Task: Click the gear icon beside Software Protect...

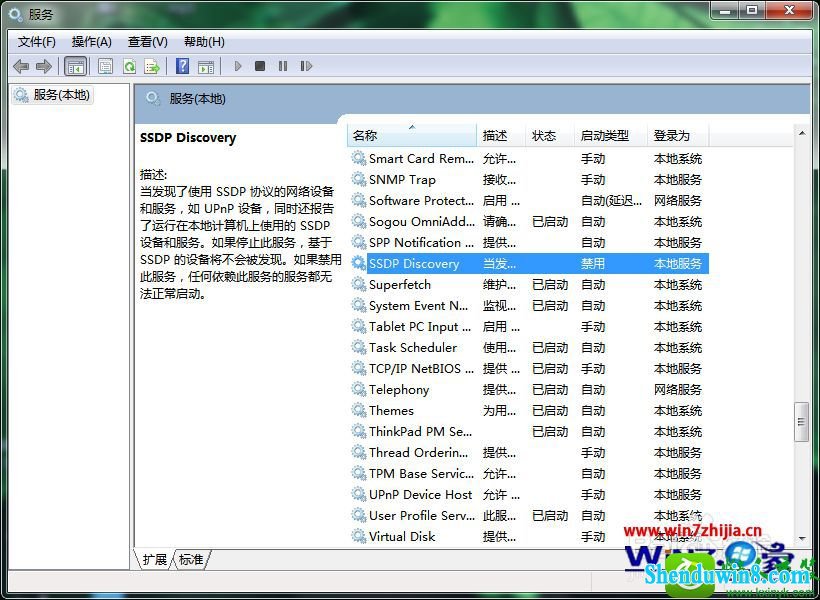Action: tap(359, 200)
